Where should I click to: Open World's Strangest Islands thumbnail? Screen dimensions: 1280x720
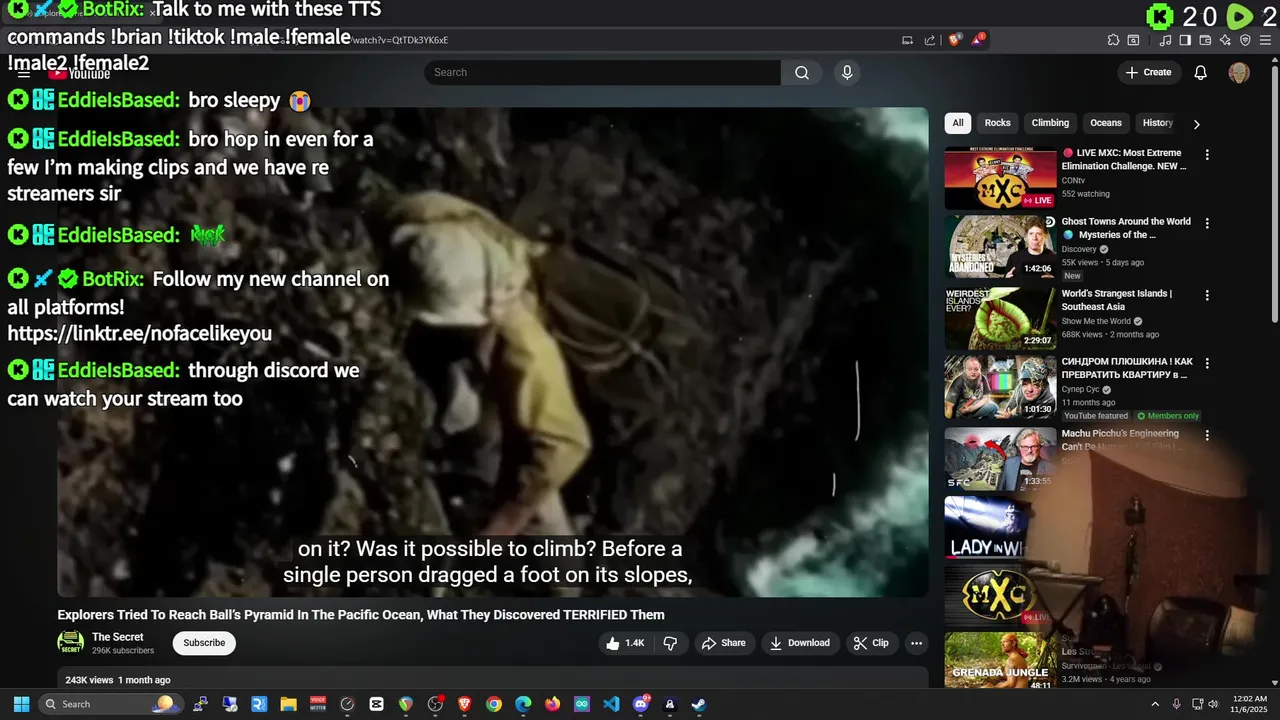click(1000, 318)
